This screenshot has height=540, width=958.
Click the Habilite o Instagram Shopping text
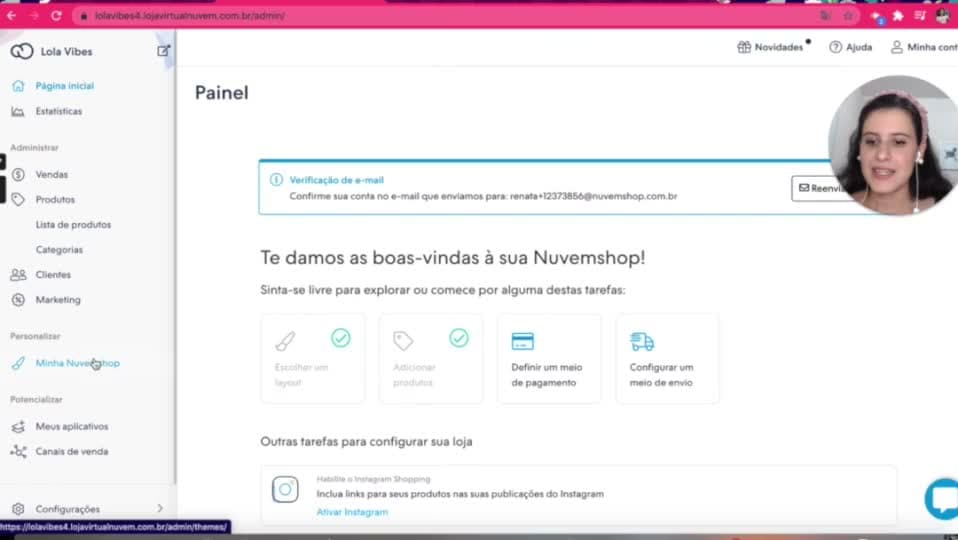373,479
